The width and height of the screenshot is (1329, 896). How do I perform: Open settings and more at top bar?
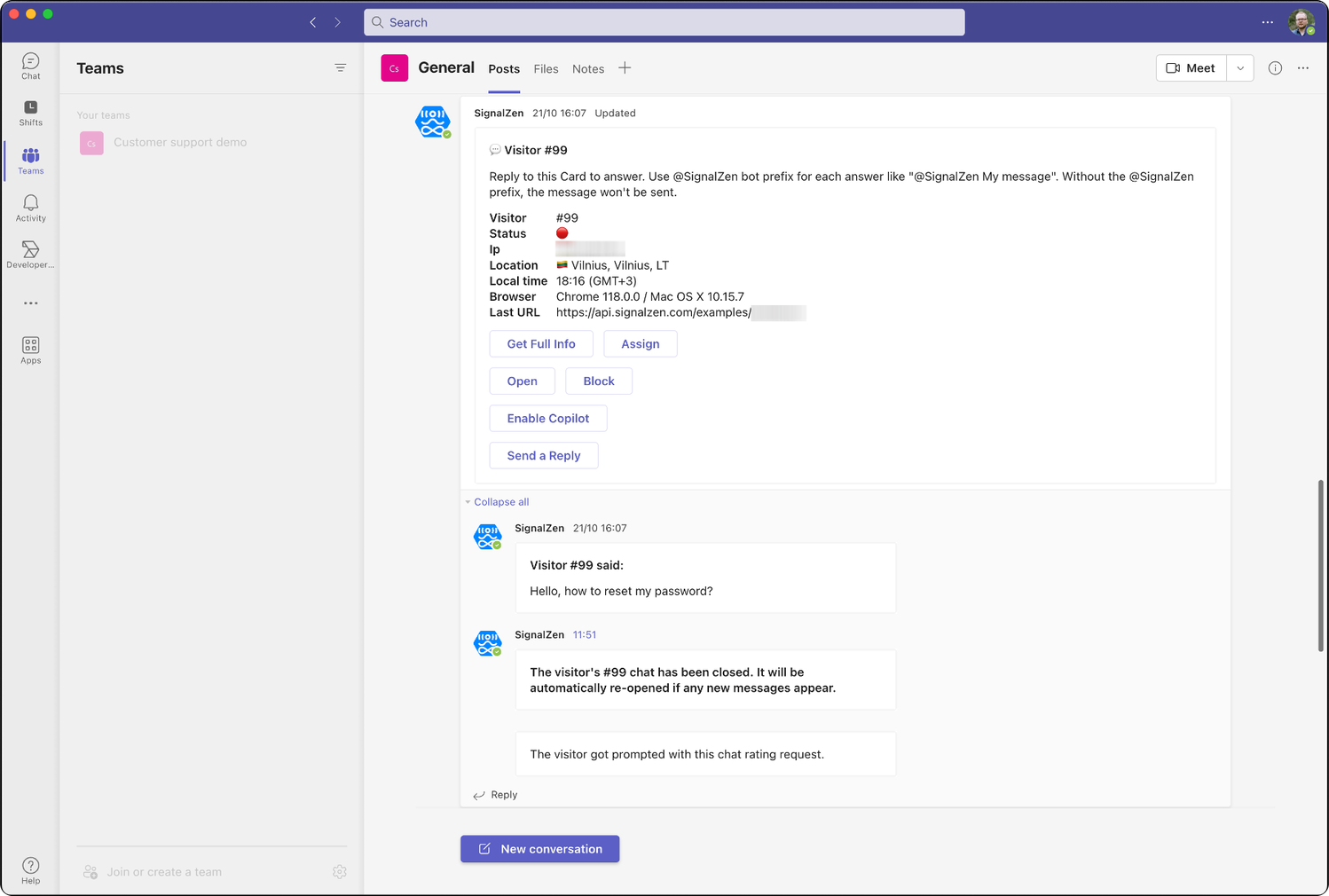[x=1268, y=22]
